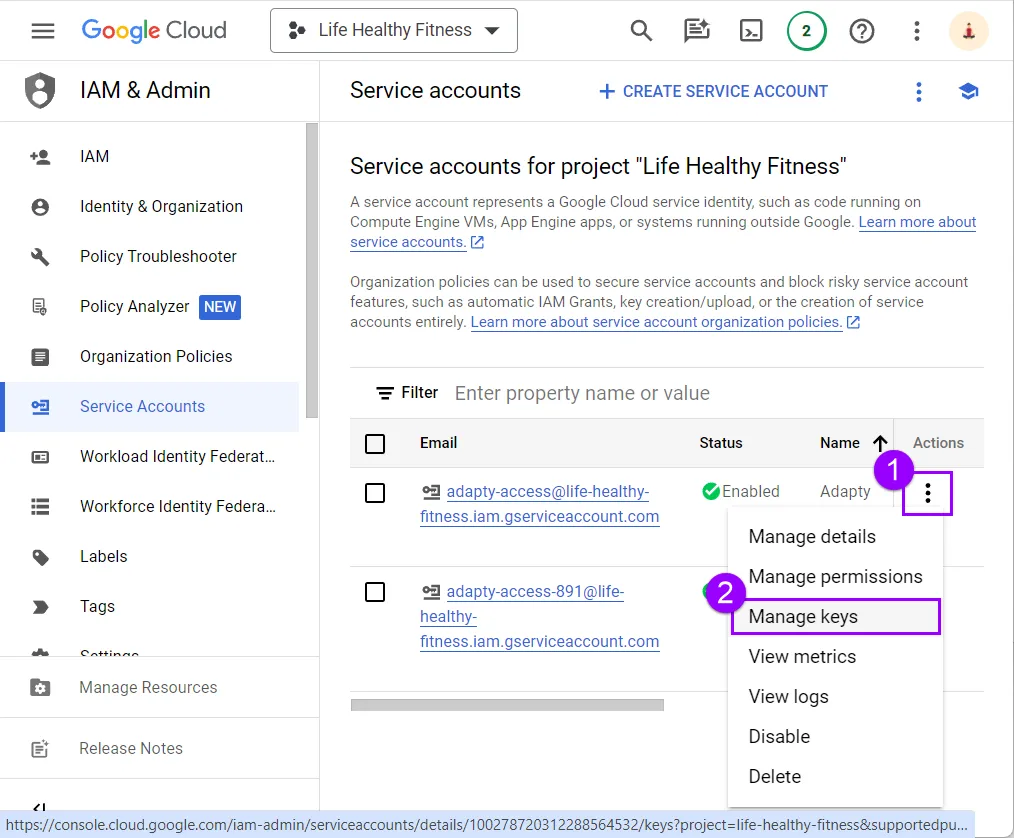The width and height of the screenshot is (1014, 838).
Task: Sort by Name column arrow
Action: point(880,443)
